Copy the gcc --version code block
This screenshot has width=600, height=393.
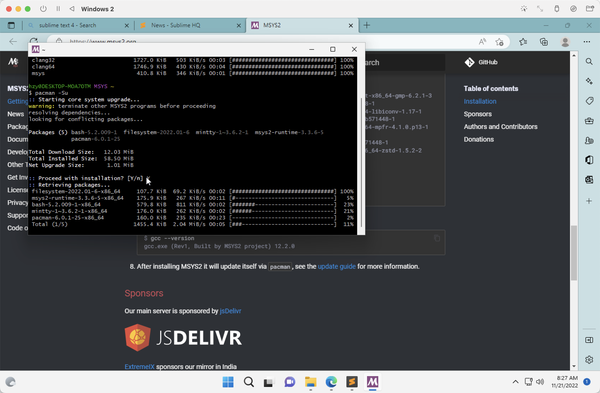coord(437,238)
